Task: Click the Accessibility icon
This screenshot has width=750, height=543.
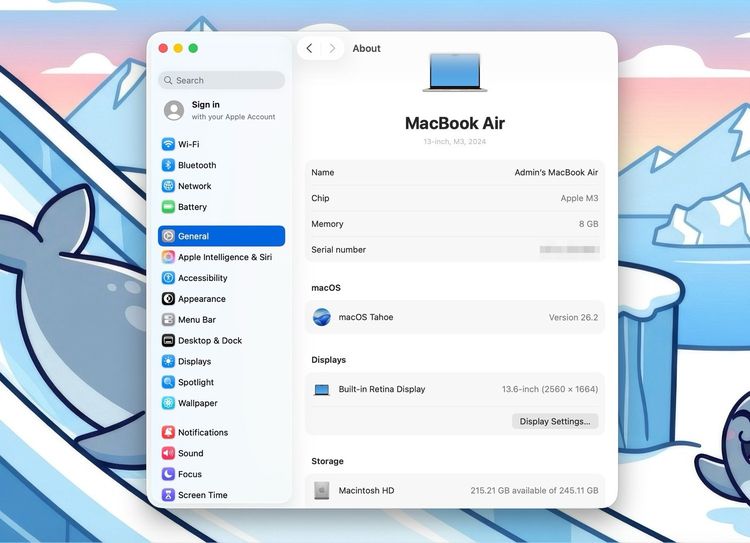Action: (x=168, y=278)
